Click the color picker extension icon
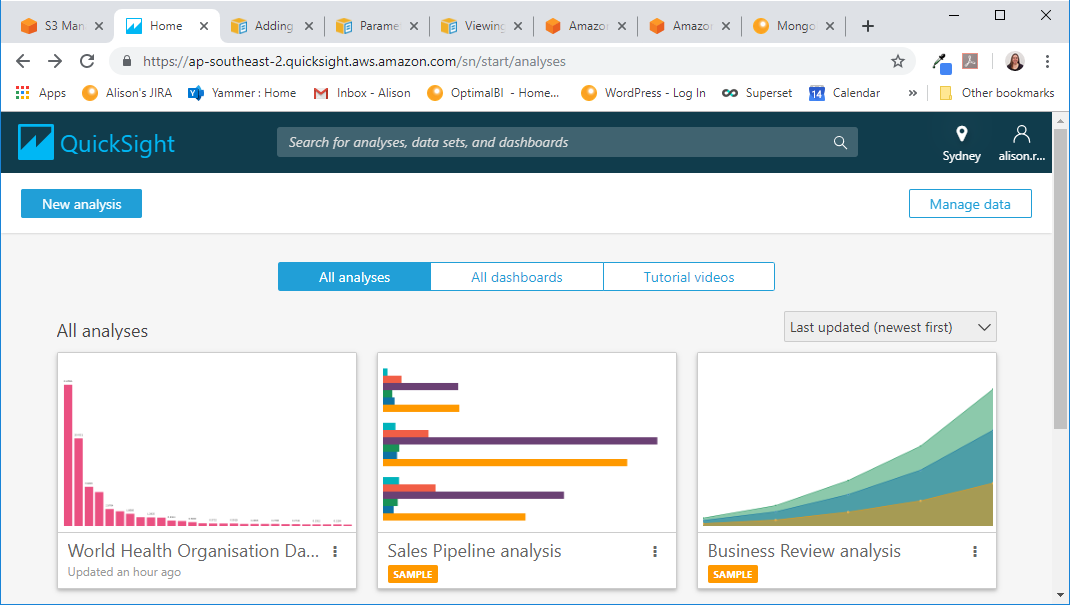 [942, 63]
